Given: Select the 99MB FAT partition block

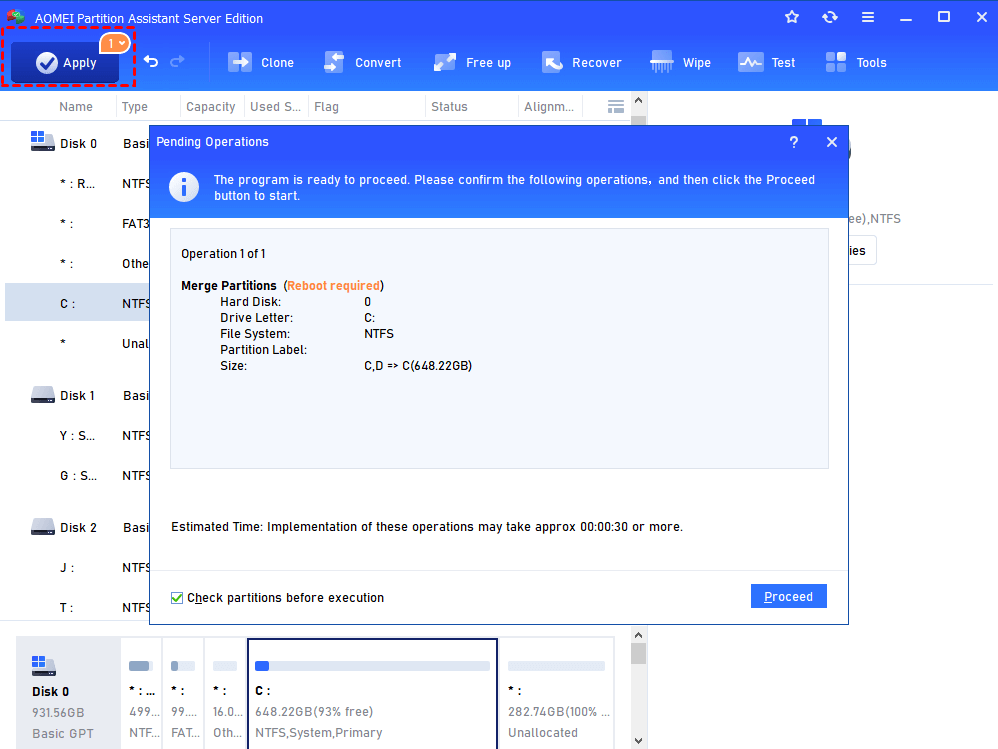Looking at the screenshot, I should coord(183,694).
